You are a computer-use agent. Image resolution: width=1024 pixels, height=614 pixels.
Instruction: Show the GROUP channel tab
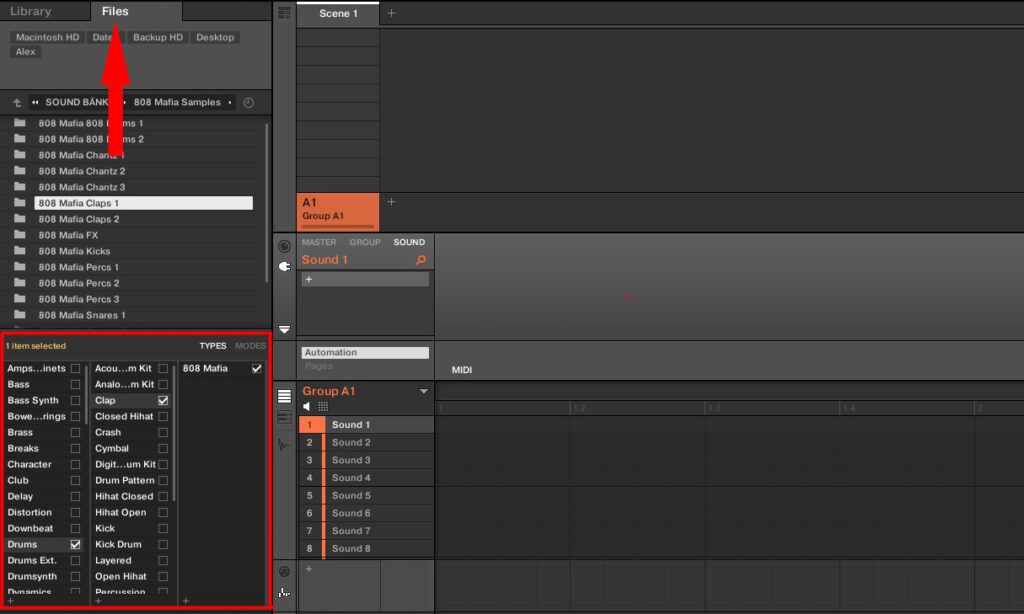click(x=364, y=242)
